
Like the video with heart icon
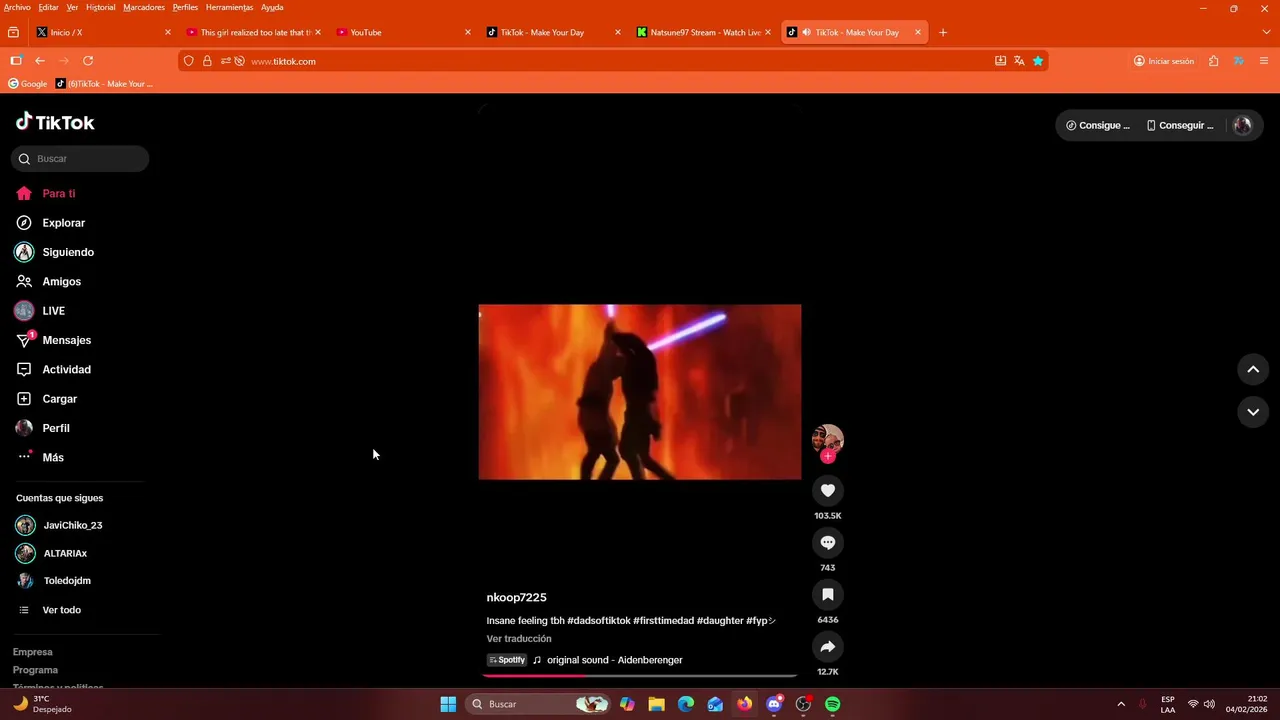click(x=828, y=490)
